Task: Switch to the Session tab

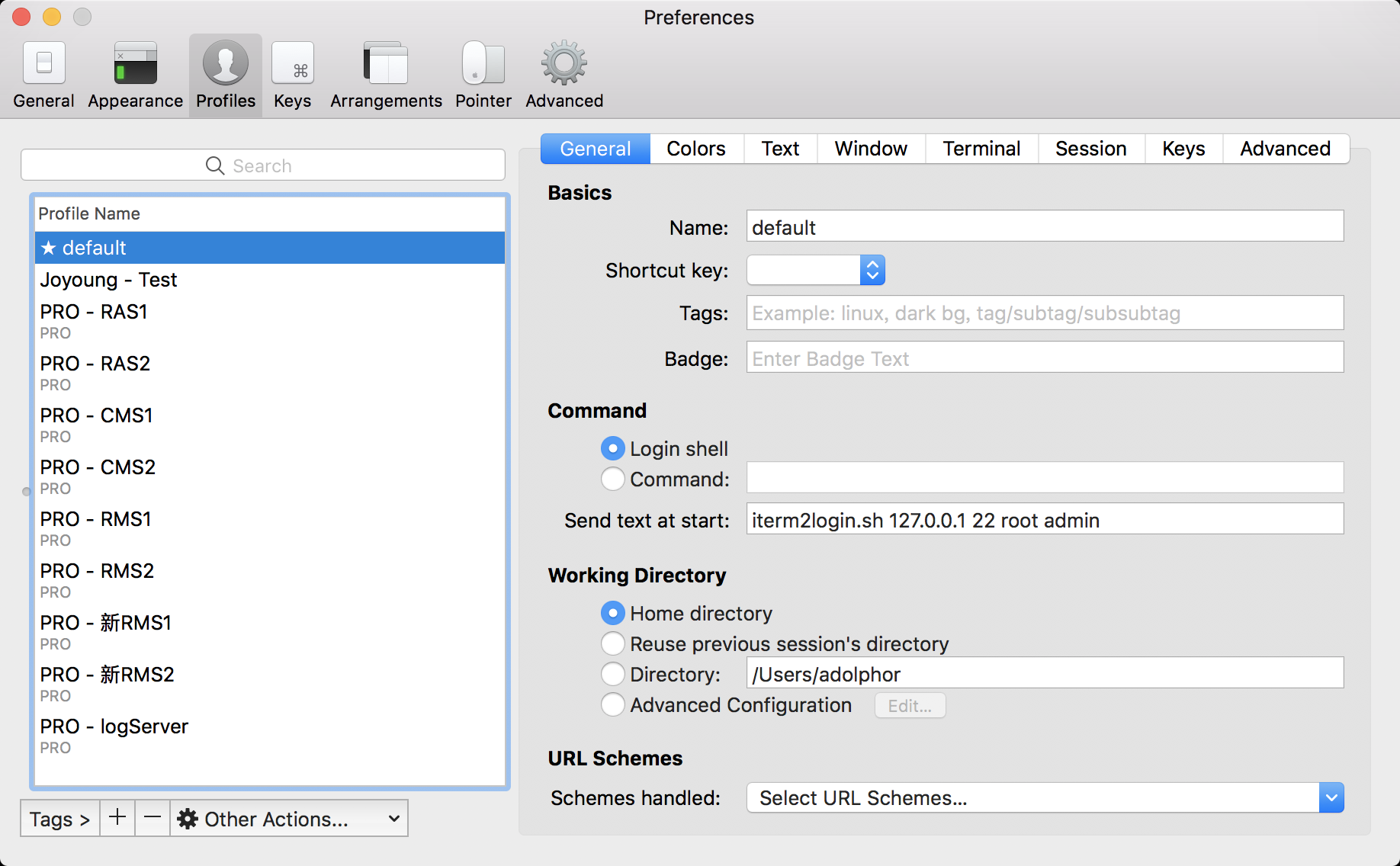Action: click(1091, 149)
